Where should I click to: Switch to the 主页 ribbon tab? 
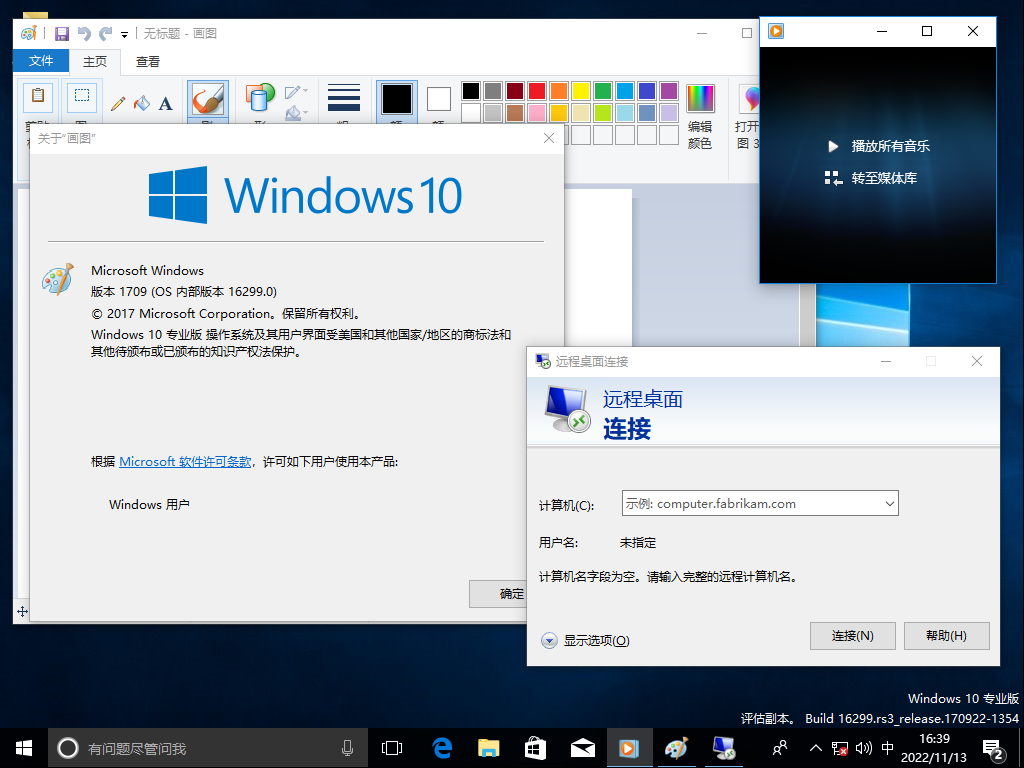tap(95, 61)
